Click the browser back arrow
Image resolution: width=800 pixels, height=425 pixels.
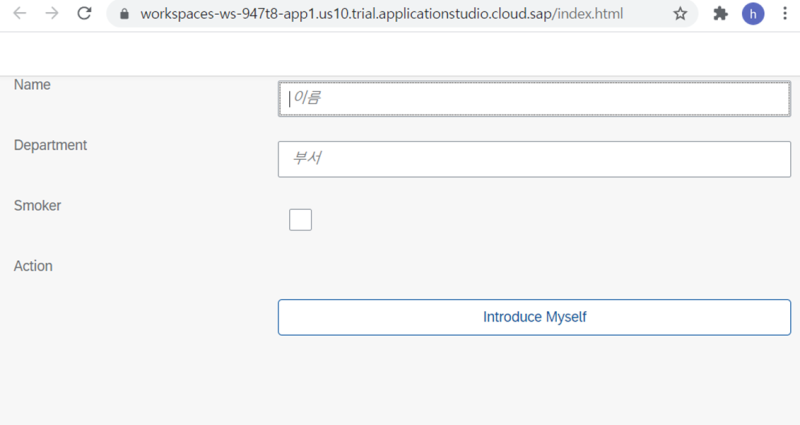tap(20, 14)
